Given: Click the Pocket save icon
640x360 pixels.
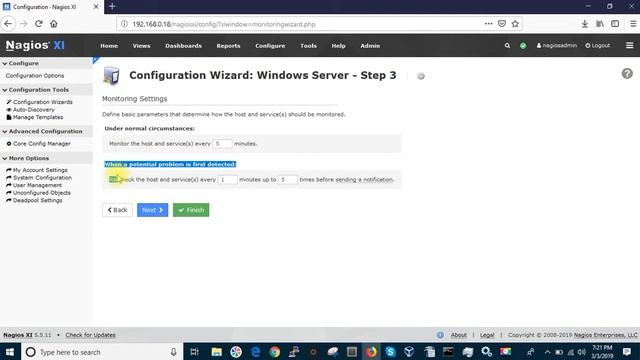Looking at the screenshot, I should [x=502, y=24].
